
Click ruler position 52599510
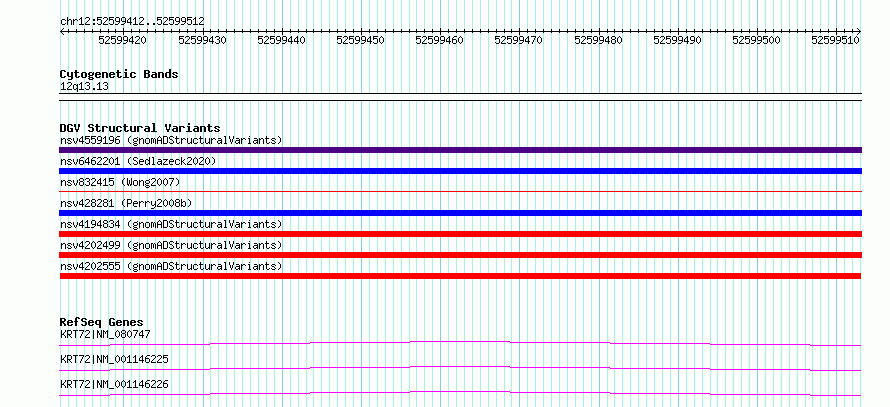tap(835, 40)
